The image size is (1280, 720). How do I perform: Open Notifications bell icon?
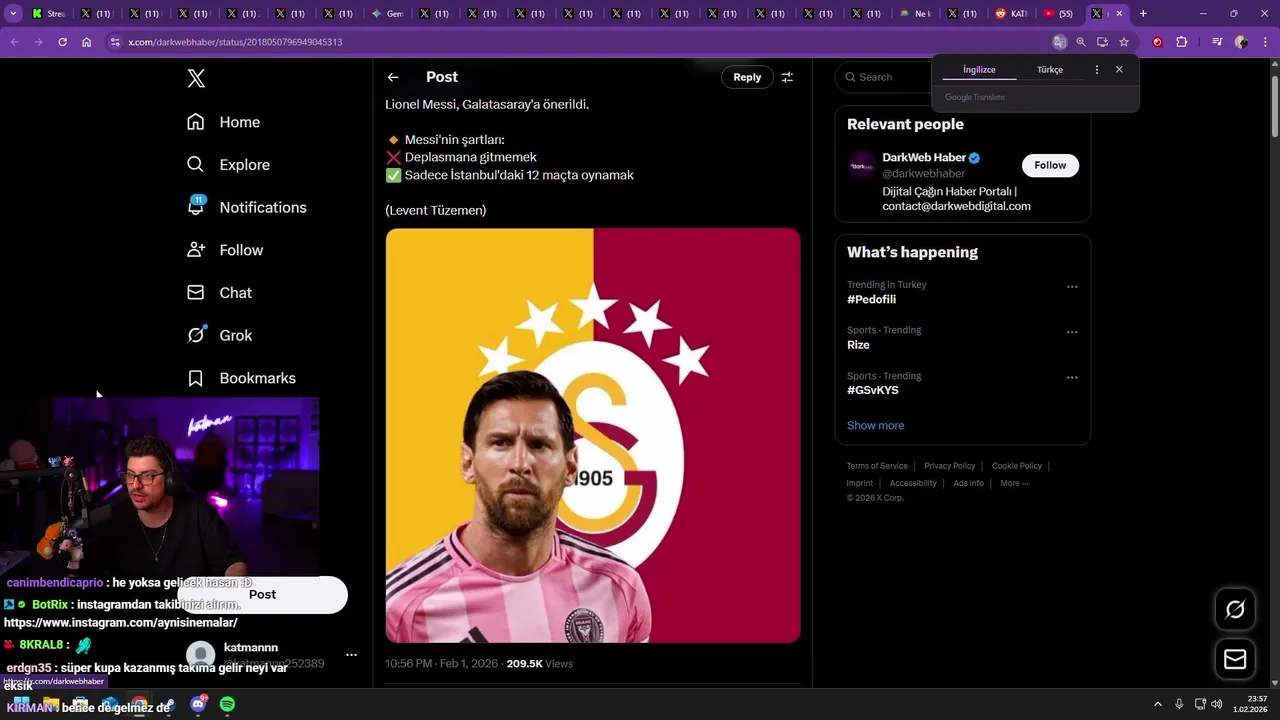coord(196,206)
